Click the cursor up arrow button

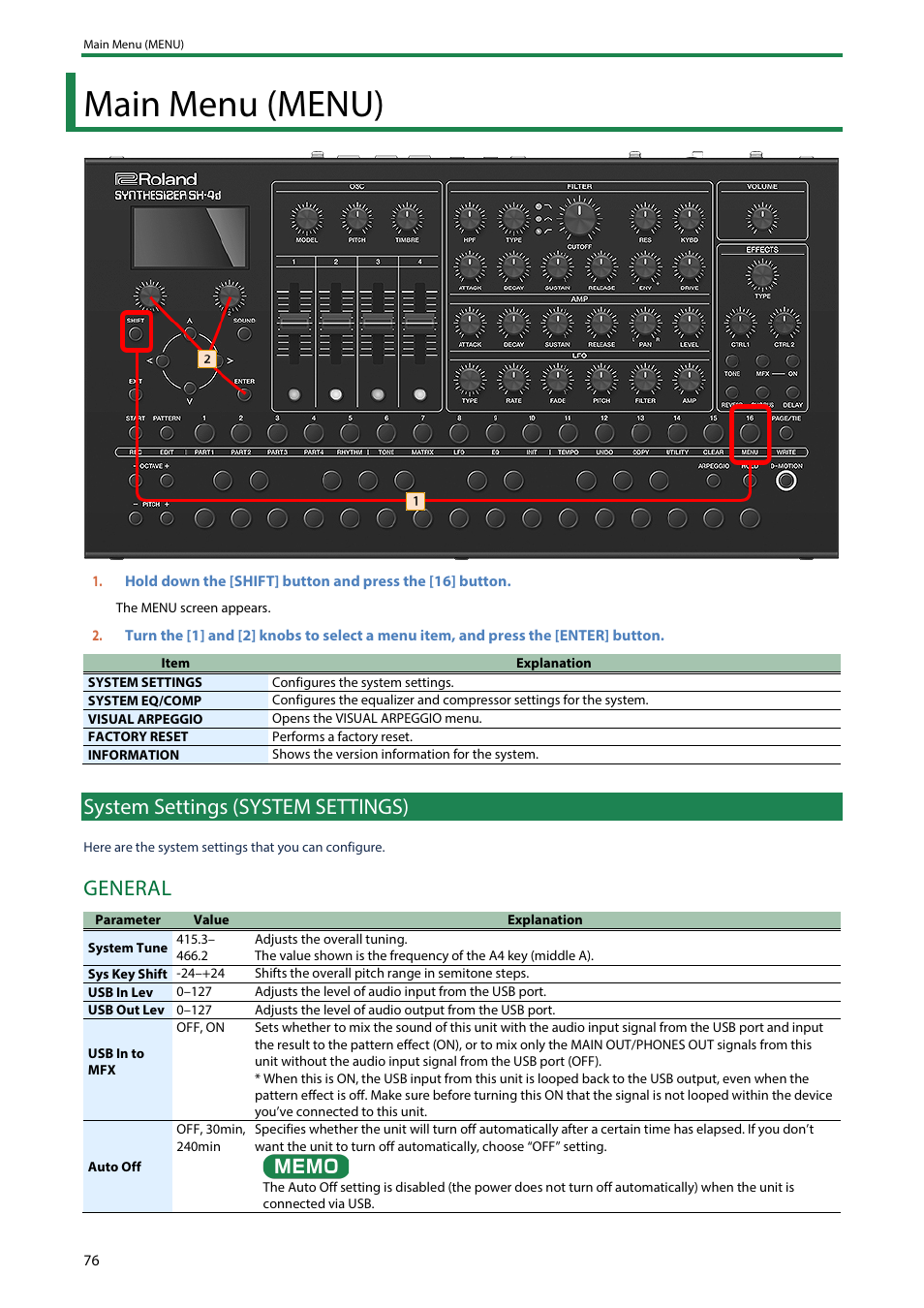coord(190,332)
